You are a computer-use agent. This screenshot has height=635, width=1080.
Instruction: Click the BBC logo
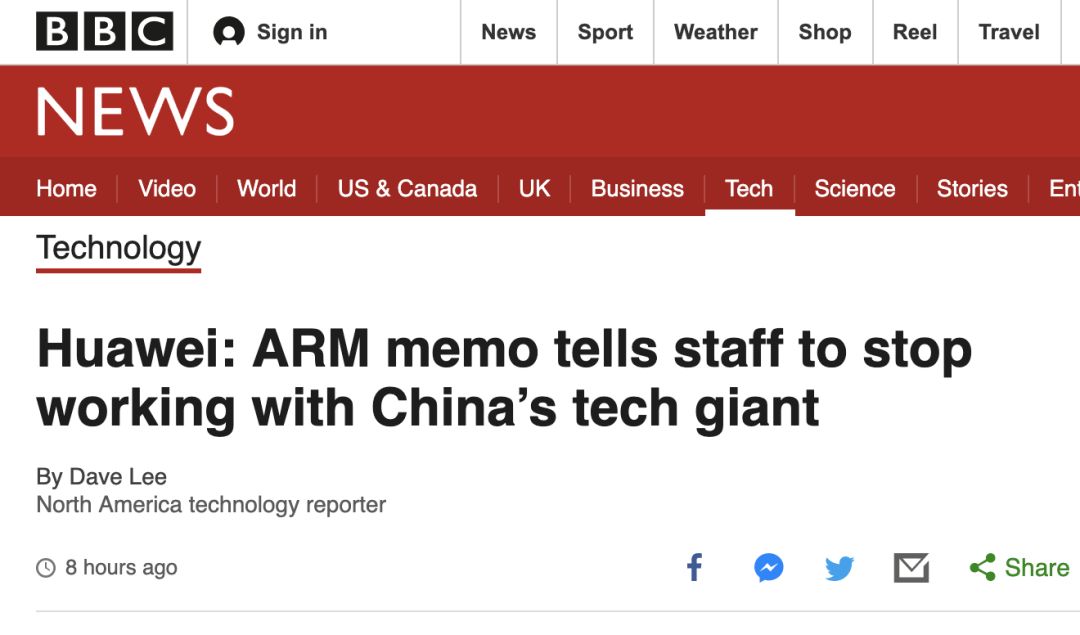tap(105, 32)
